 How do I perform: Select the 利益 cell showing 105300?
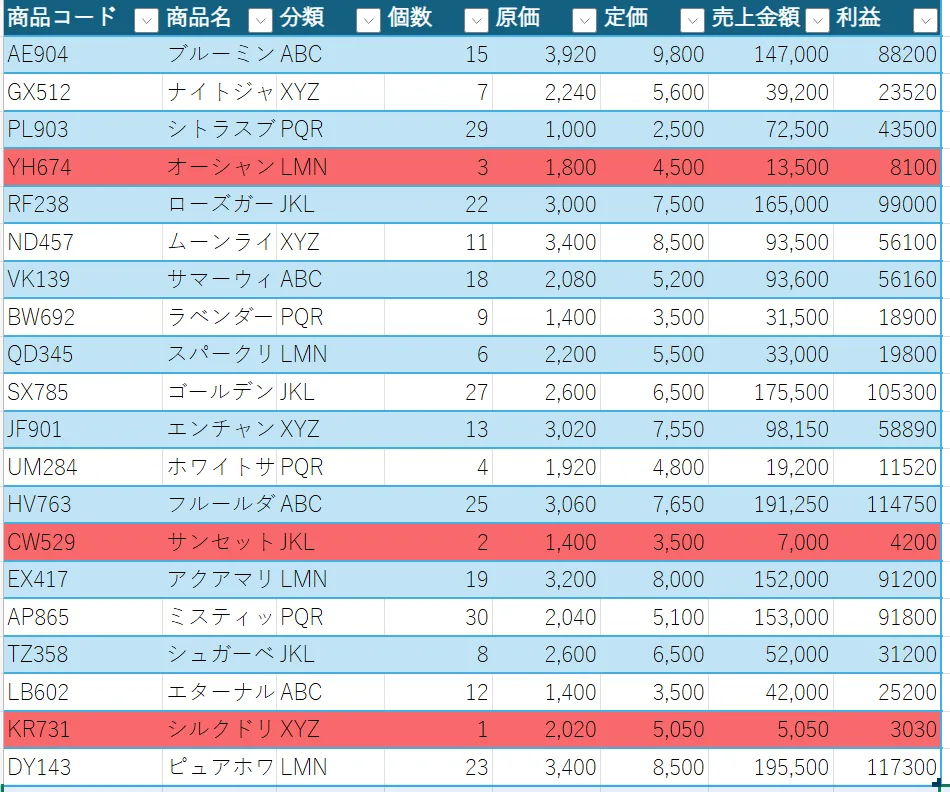point(886,392)
